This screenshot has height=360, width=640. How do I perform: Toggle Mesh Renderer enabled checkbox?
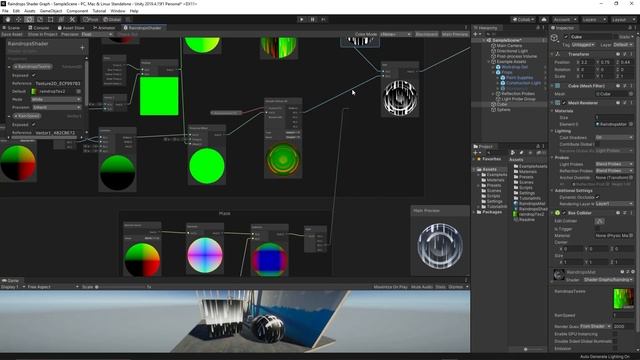click(x=564, y=103)
